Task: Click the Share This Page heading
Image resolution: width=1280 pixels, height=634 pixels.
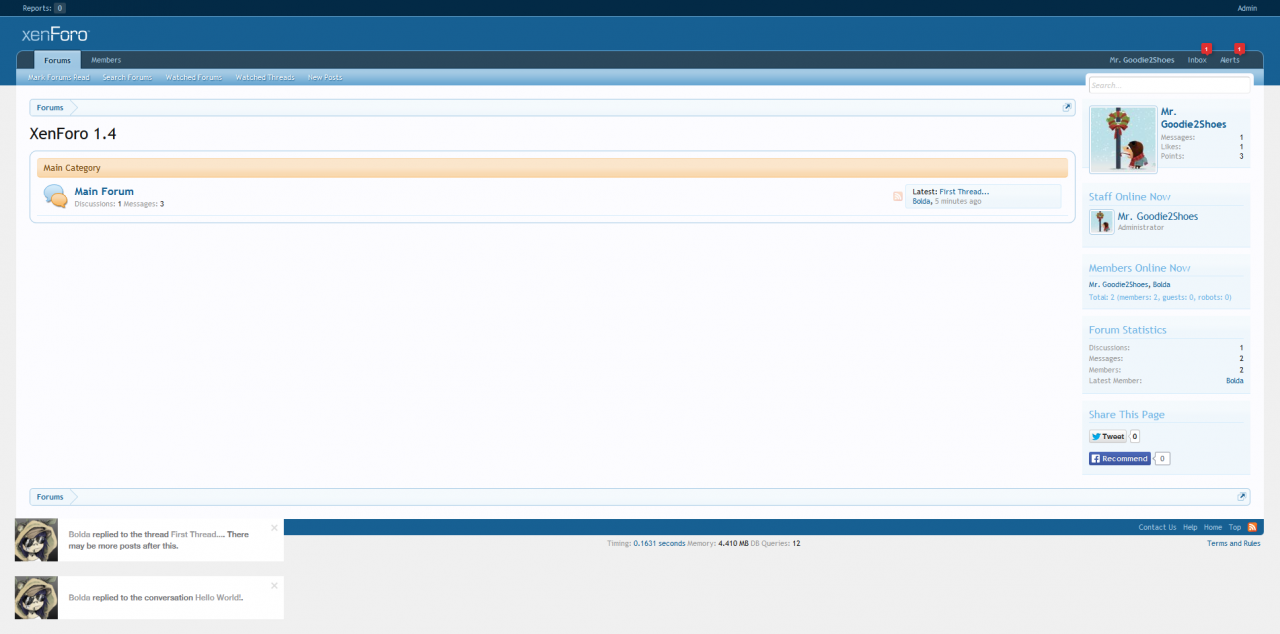Action: point(1126,414)
